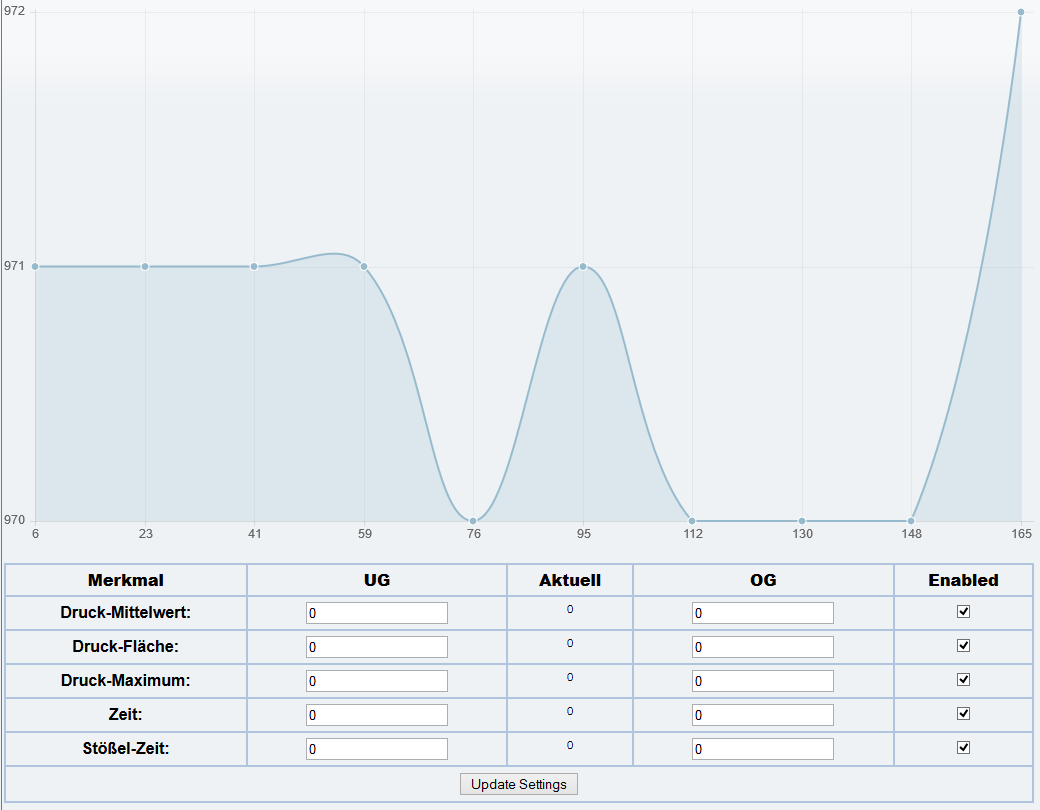The width and height of the screenshot is (1040, 810).
Task: Focus the UG field for Druck-Mittelwert
Action: point(377,613)
